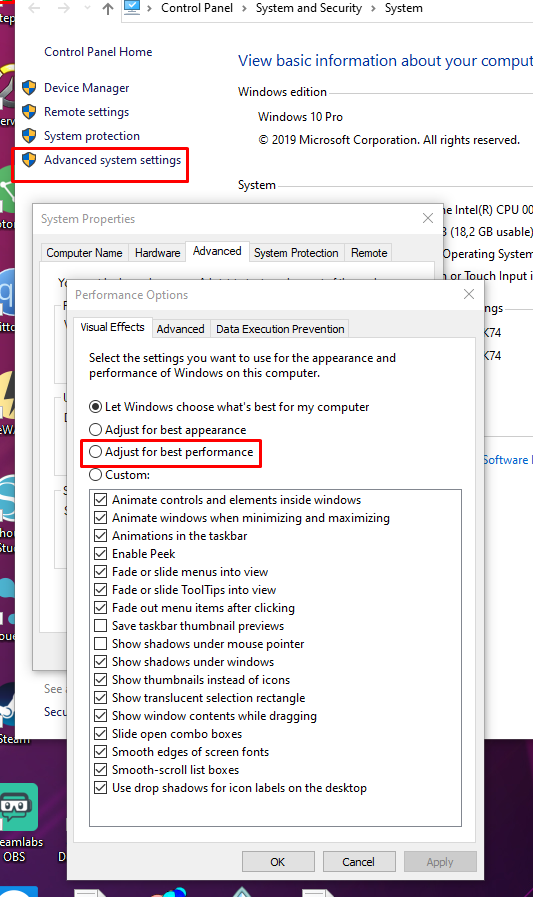
Task: Toggle Fade or slide menus into view
Action: (x=101, y=571)
